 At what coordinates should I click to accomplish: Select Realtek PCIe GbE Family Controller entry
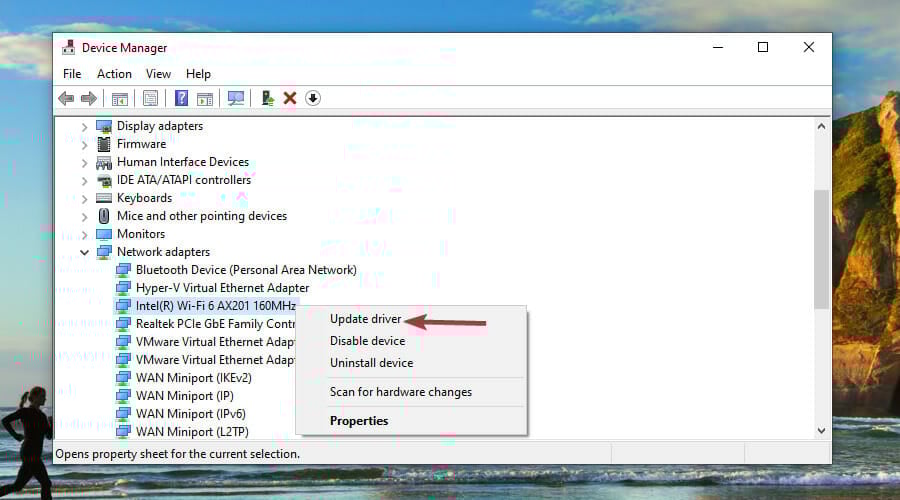pyautogui.click(x=215, y=324)
